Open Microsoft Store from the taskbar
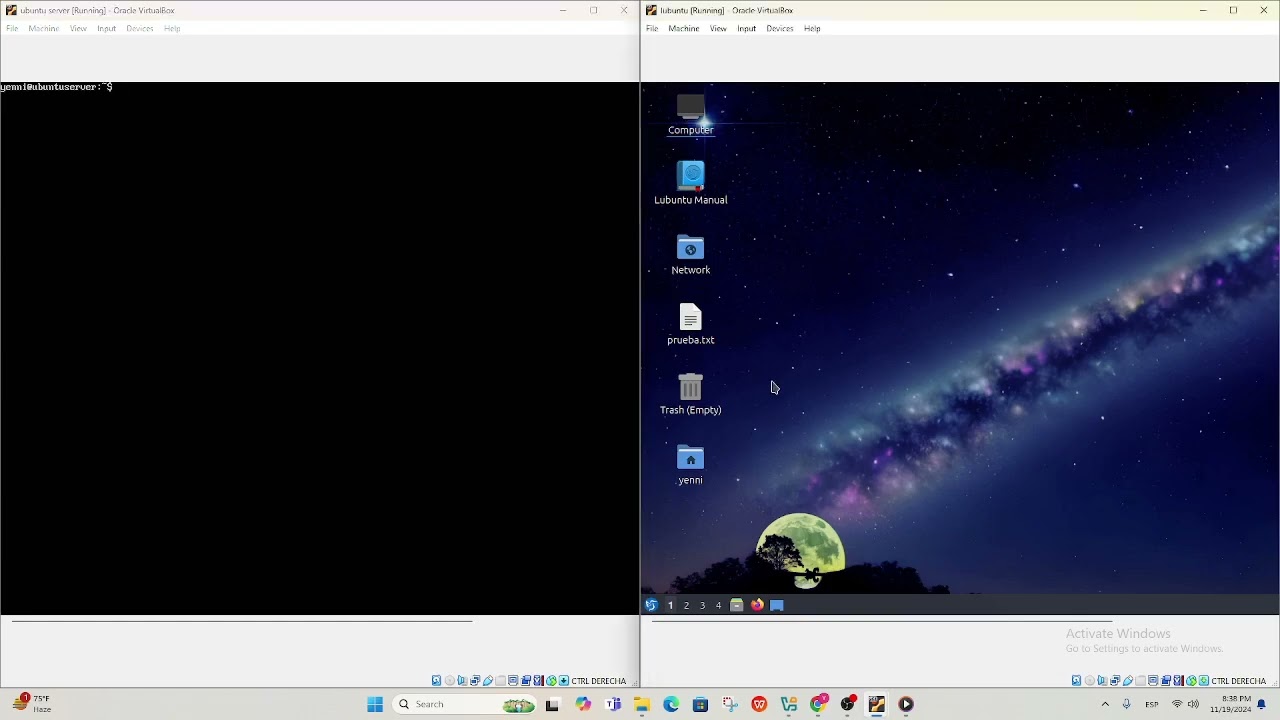1280x720 pixels. [x=700, y=704]
